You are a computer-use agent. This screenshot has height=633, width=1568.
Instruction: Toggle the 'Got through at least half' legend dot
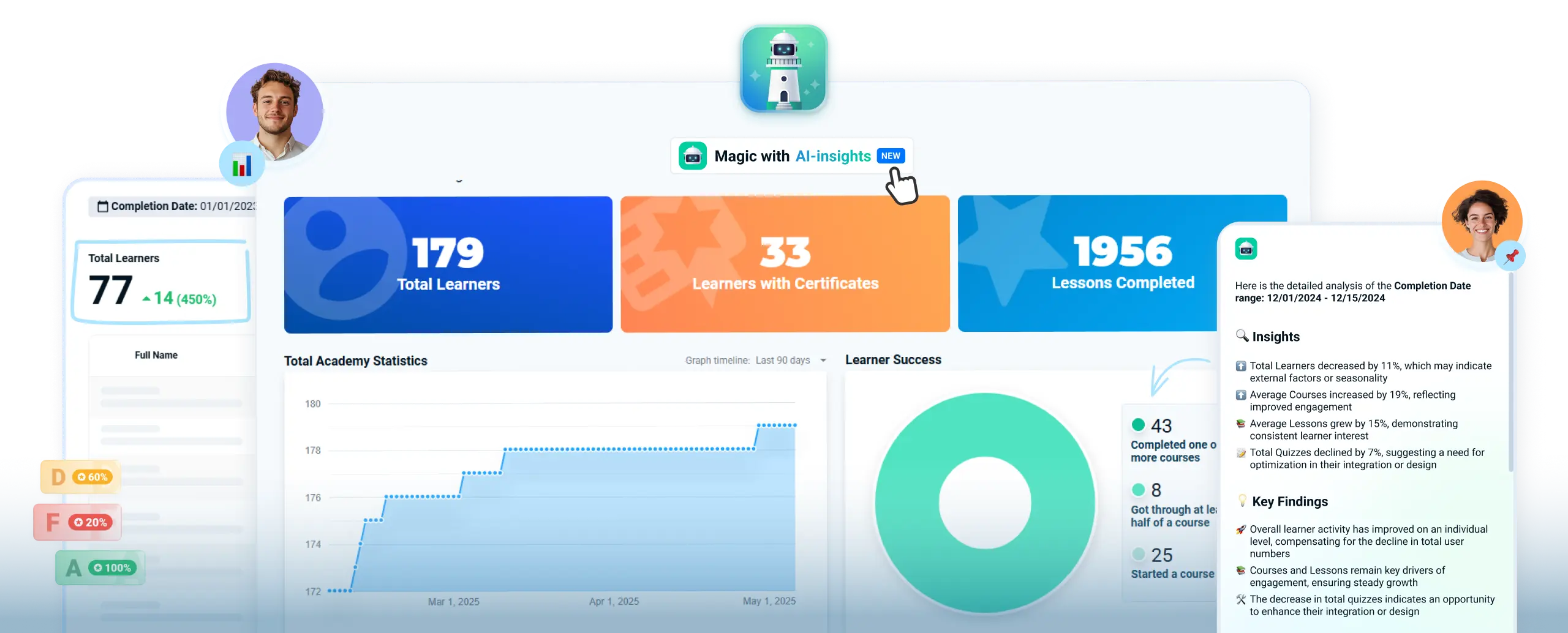coord(1138,490)
